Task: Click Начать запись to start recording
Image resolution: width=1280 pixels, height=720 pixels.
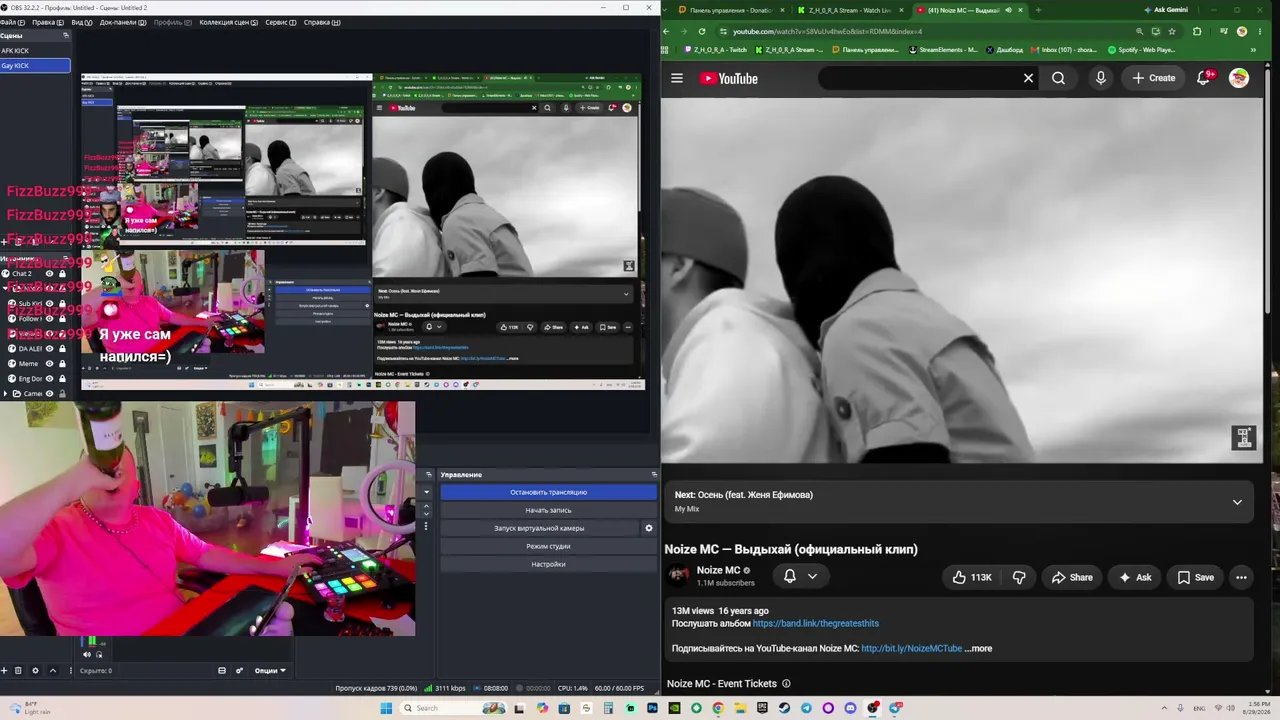Action: click(548, 510)
